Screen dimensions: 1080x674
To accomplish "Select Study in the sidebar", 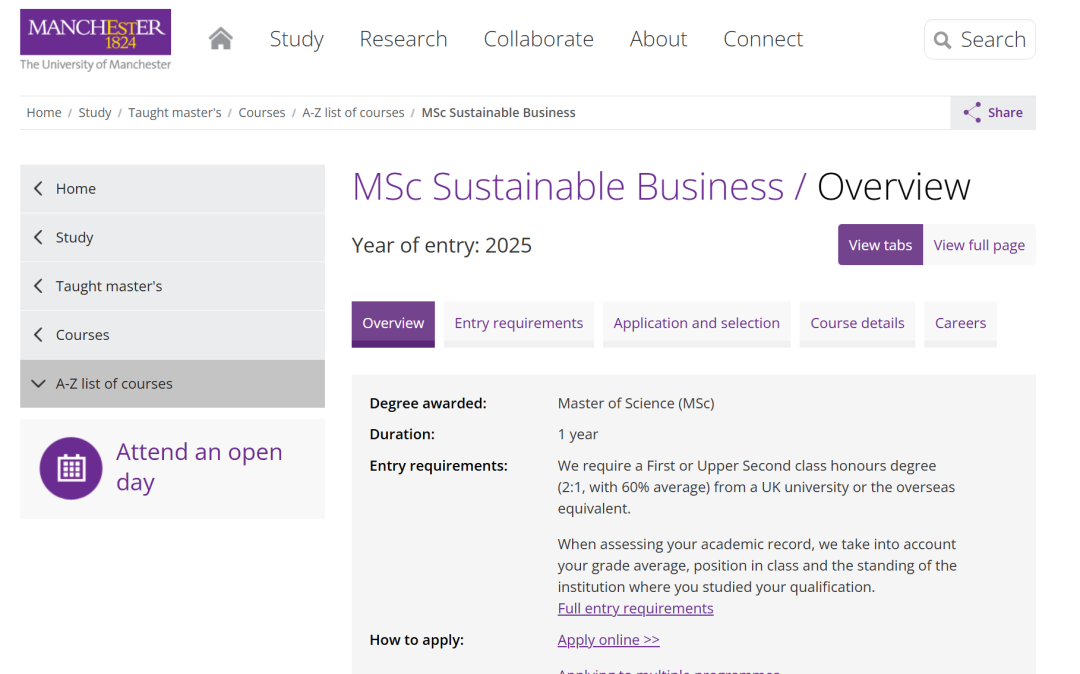I will [172, 238].
